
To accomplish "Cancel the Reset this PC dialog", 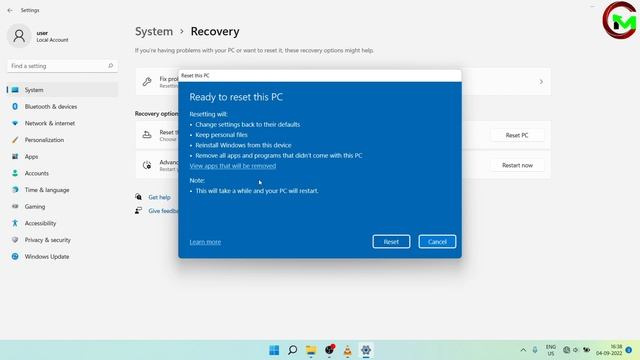I will coord(437,242).
